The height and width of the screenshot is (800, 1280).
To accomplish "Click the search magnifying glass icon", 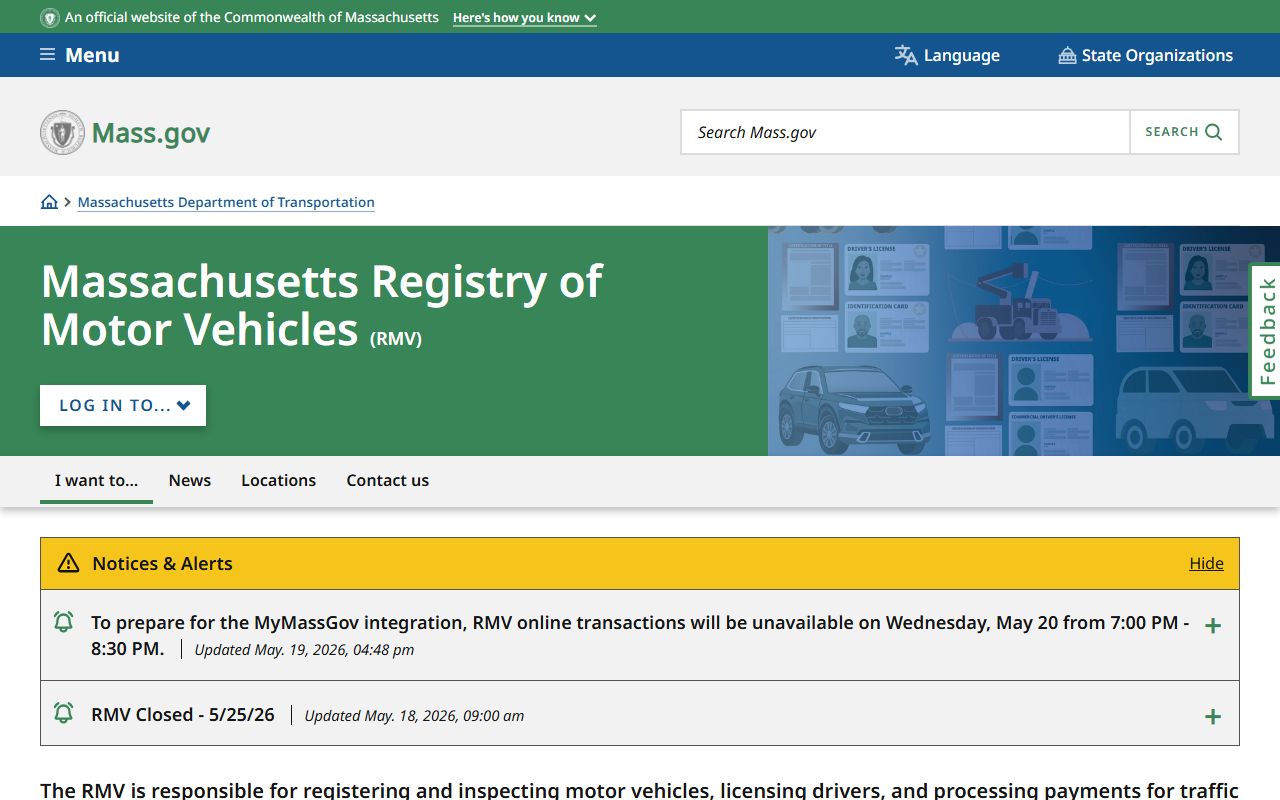I will pyautogui.click(x=1214, y=132).
